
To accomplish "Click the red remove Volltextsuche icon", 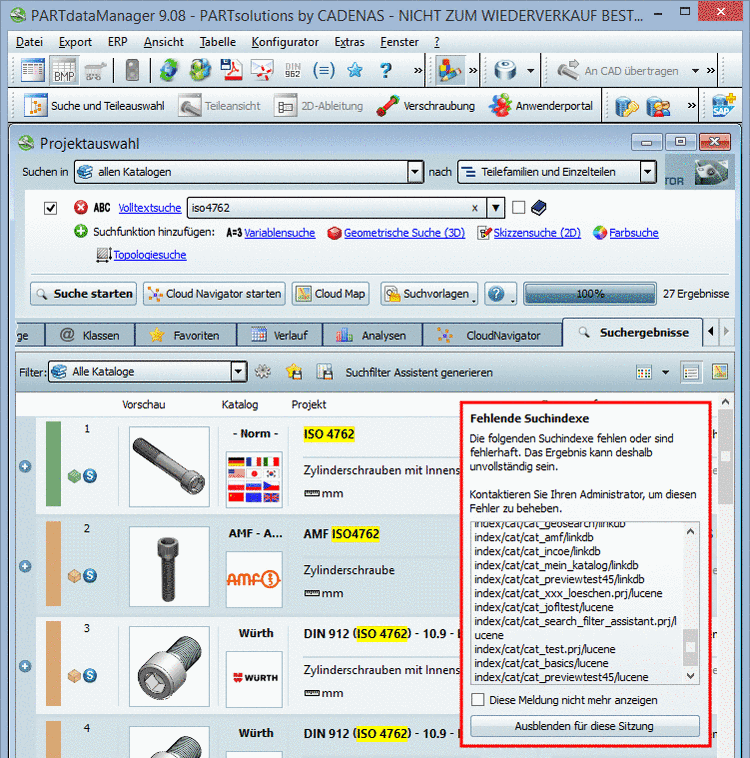I will (x=81, y=207).
